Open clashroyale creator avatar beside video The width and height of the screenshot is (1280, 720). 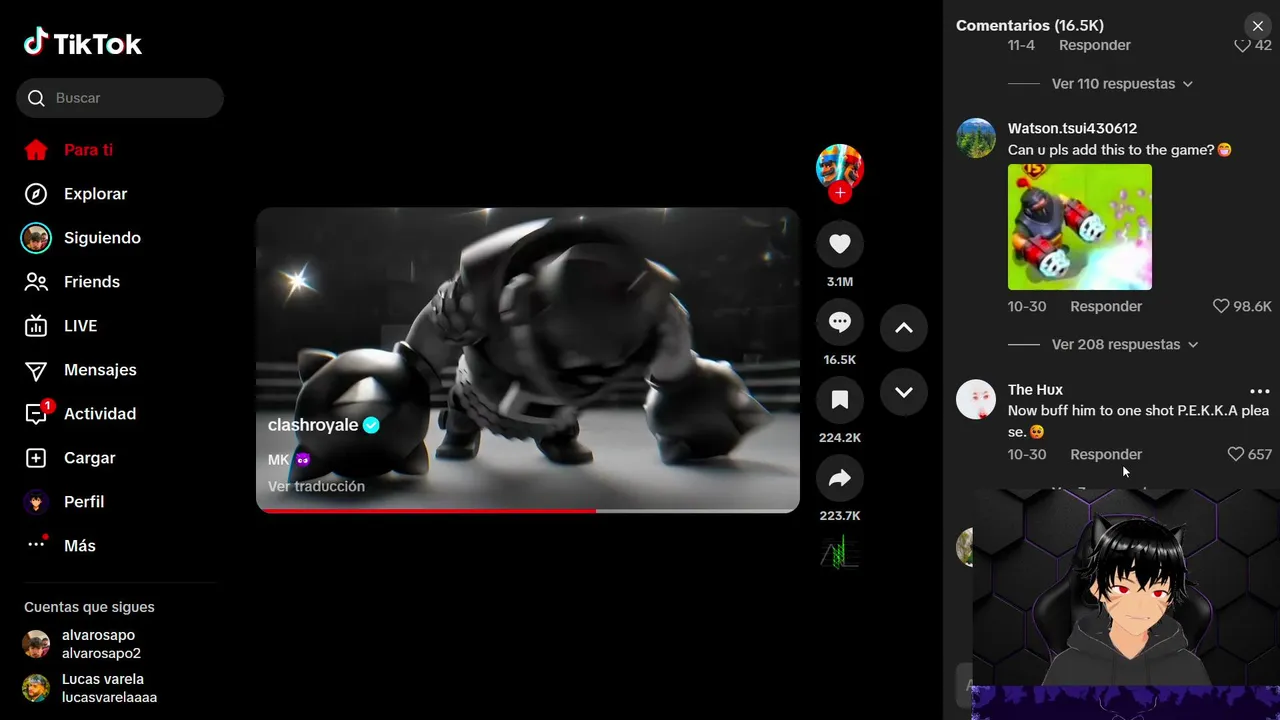[840, 167]
